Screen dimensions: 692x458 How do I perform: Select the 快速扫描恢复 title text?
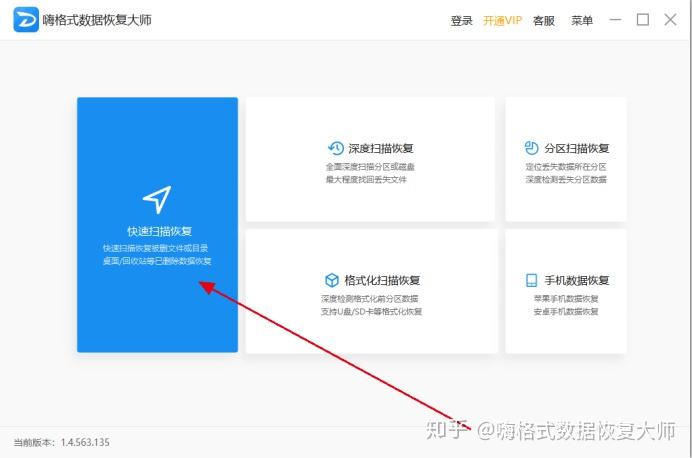[x=159, y=231]
